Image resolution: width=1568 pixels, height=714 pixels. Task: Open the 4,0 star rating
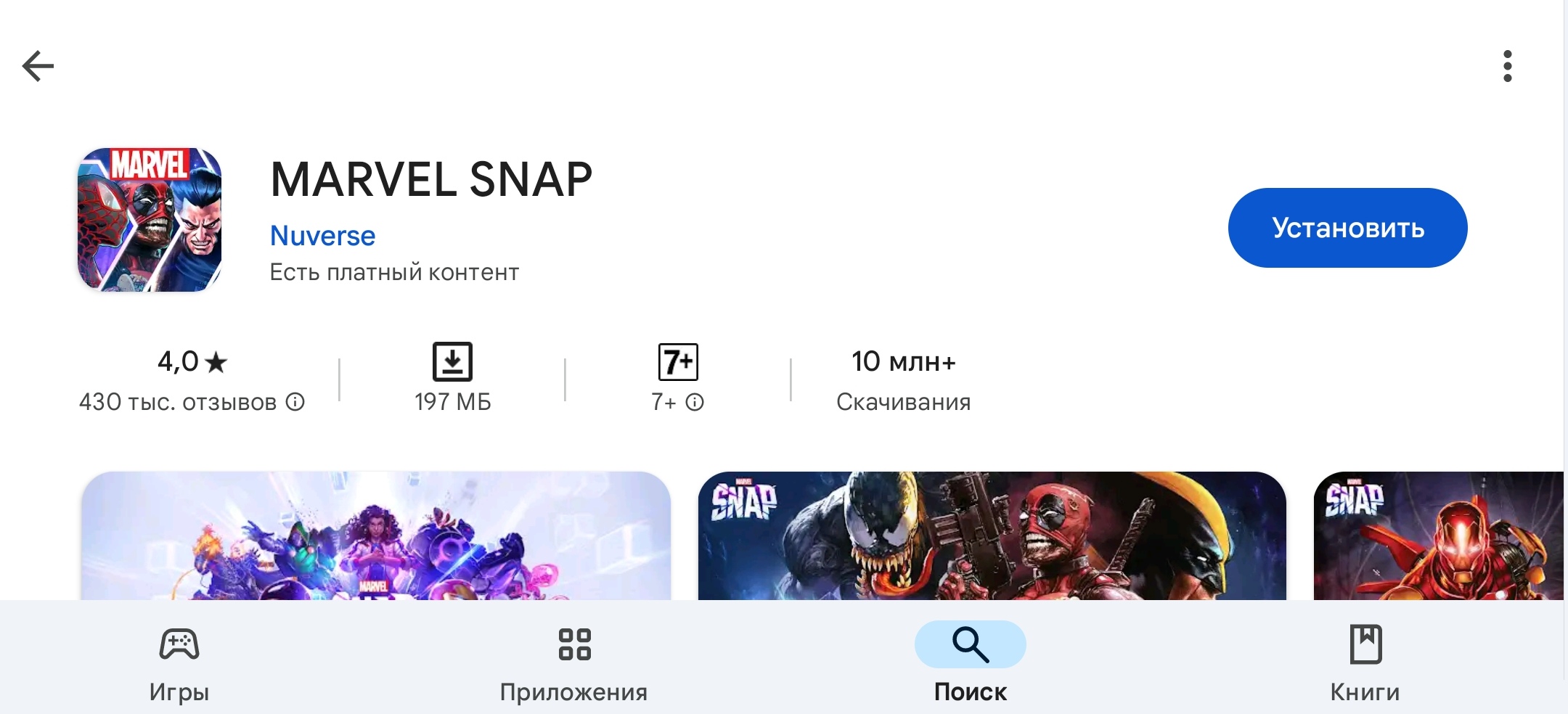(x=192, y=361)
